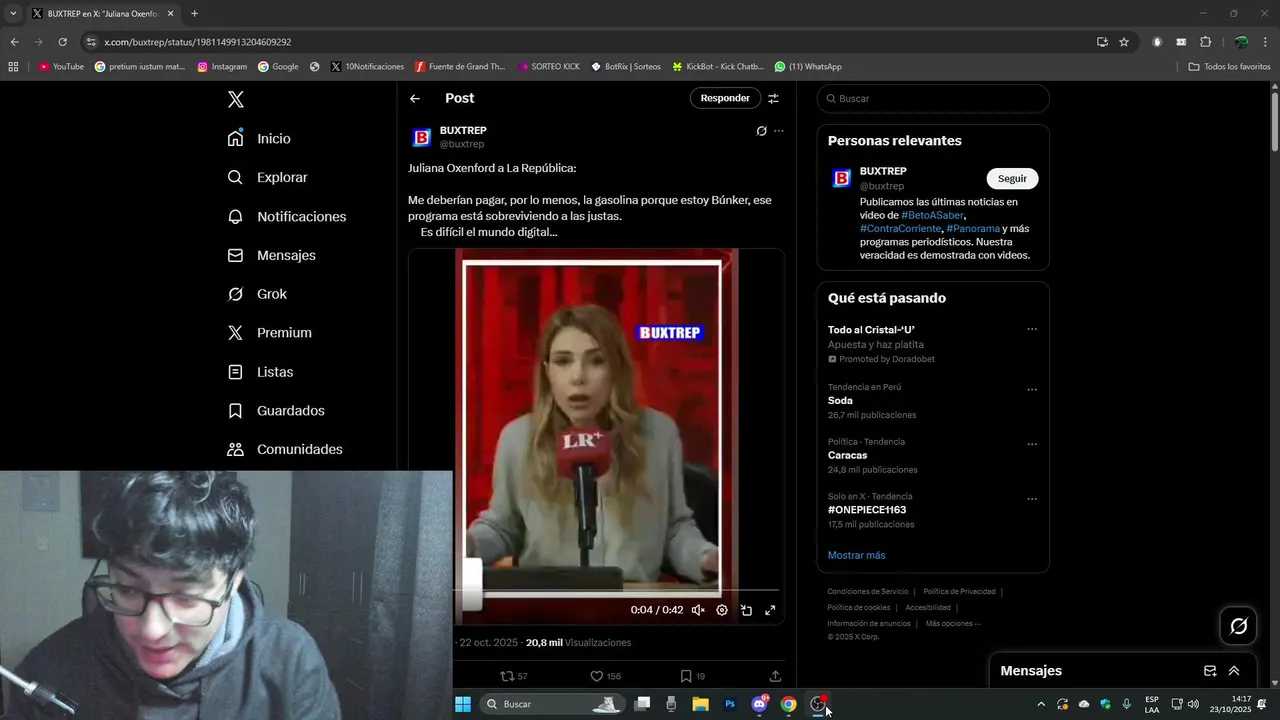Image resolution: width=1280 pixels, height=720 pixels.
Task: Click the Responder button
Action: tap(725, 98)
